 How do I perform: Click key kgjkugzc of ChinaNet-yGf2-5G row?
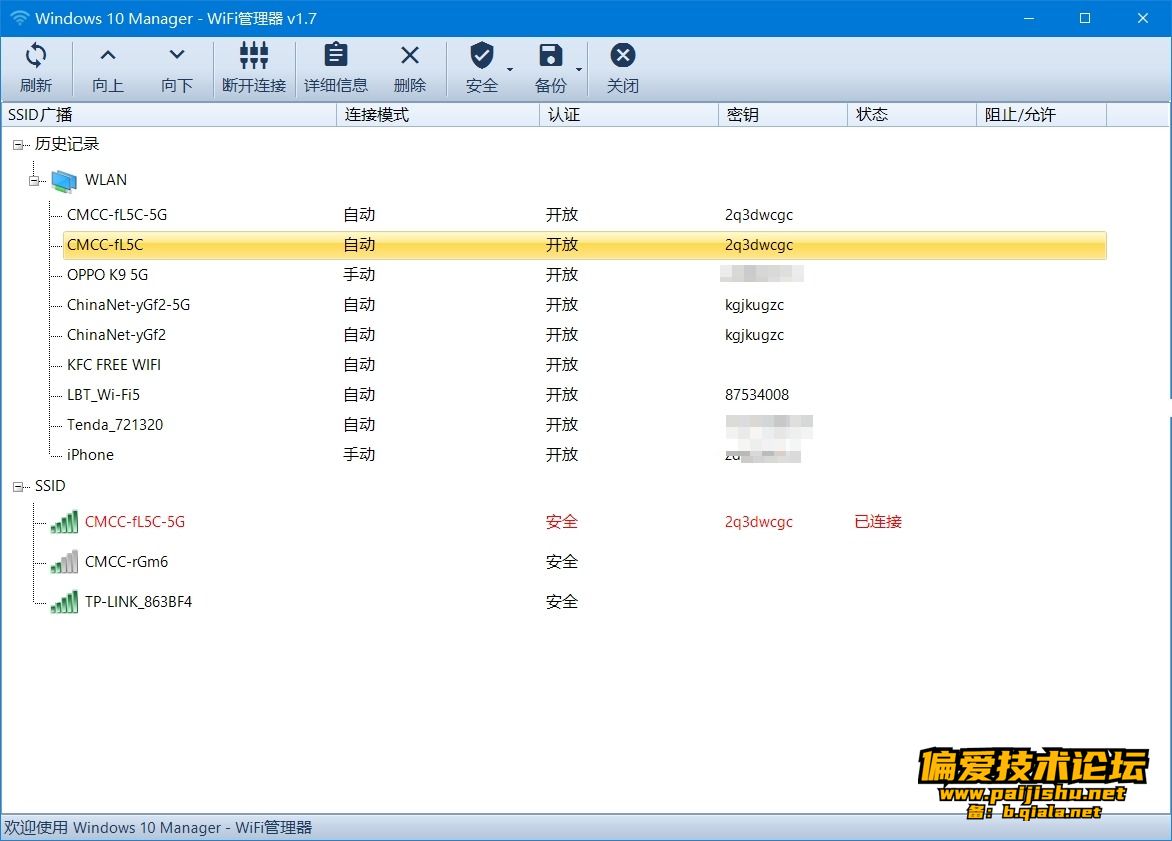pos(754,305)
